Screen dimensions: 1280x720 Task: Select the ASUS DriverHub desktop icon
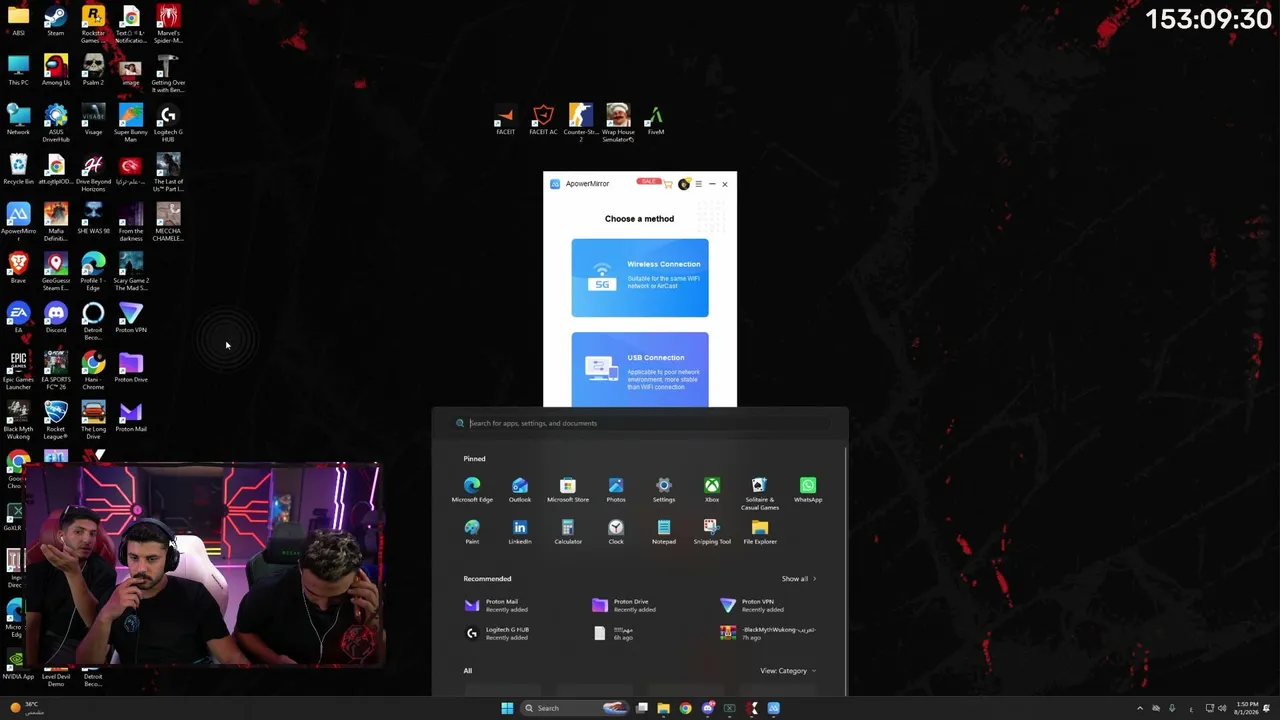56,122
